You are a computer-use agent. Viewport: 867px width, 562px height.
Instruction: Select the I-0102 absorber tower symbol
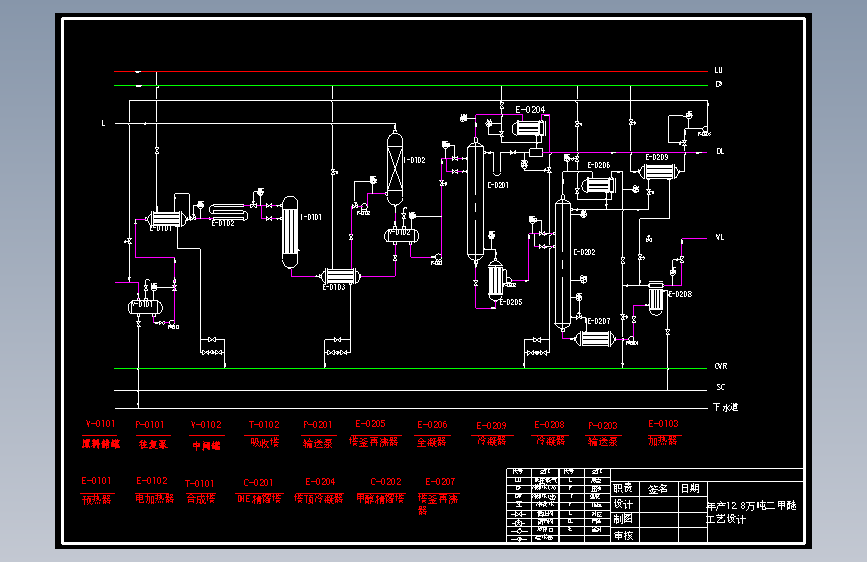pyautogui.click(x=395, y=168)
